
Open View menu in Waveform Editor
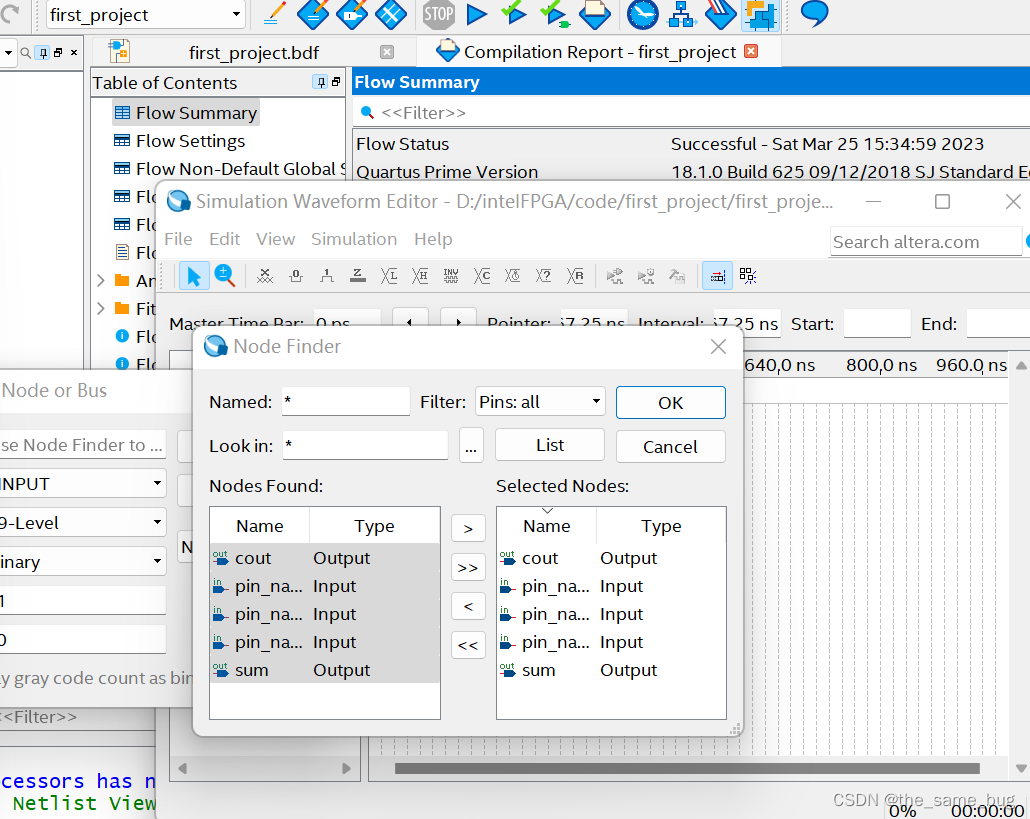275,239
